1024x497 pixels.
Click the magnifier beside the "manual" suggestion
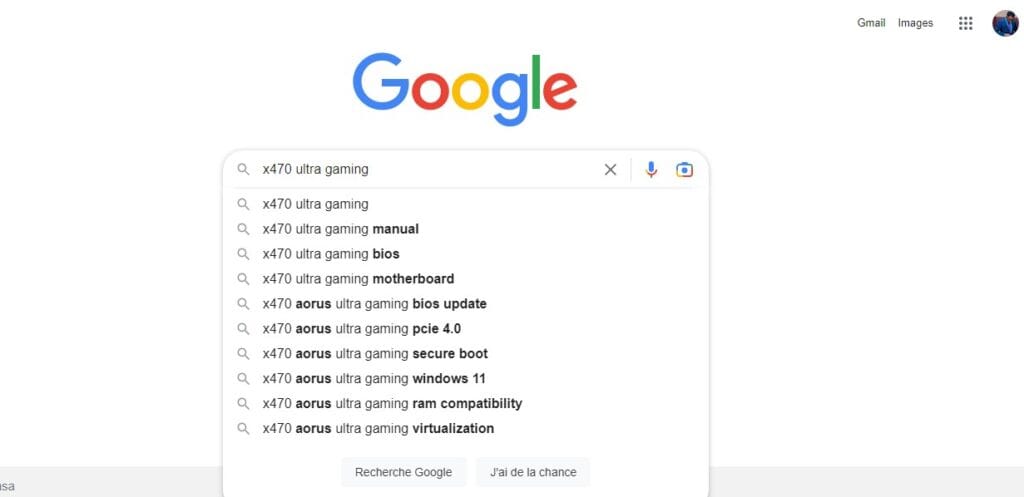pos(243,229)
